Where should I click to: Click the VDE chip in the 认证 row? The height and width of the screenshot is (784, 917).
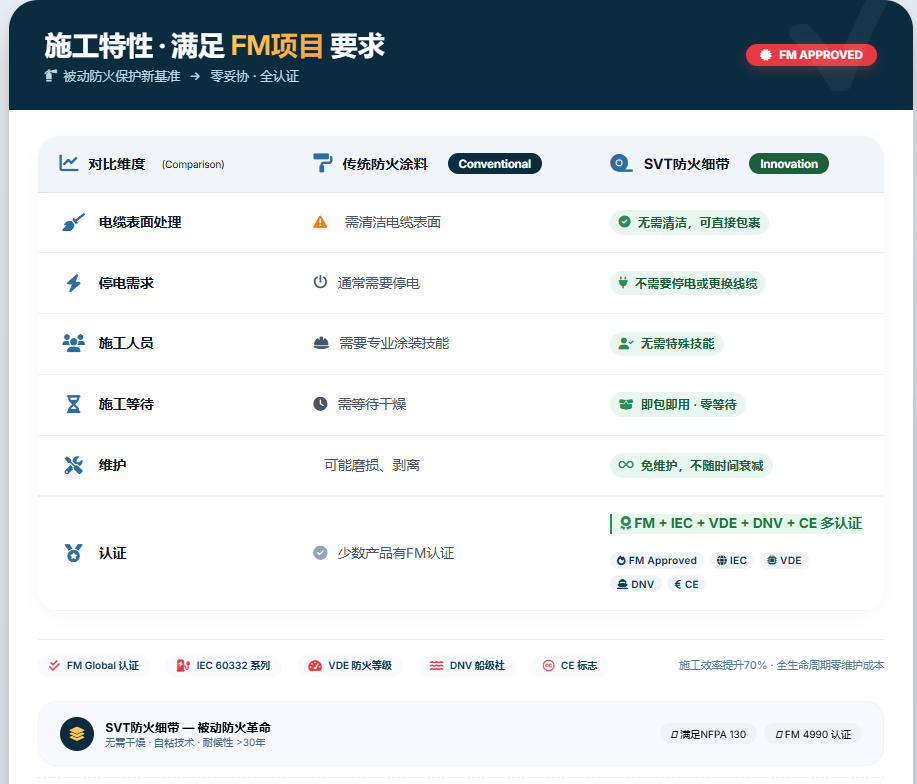pyautogui.click(x=784, y=560)
